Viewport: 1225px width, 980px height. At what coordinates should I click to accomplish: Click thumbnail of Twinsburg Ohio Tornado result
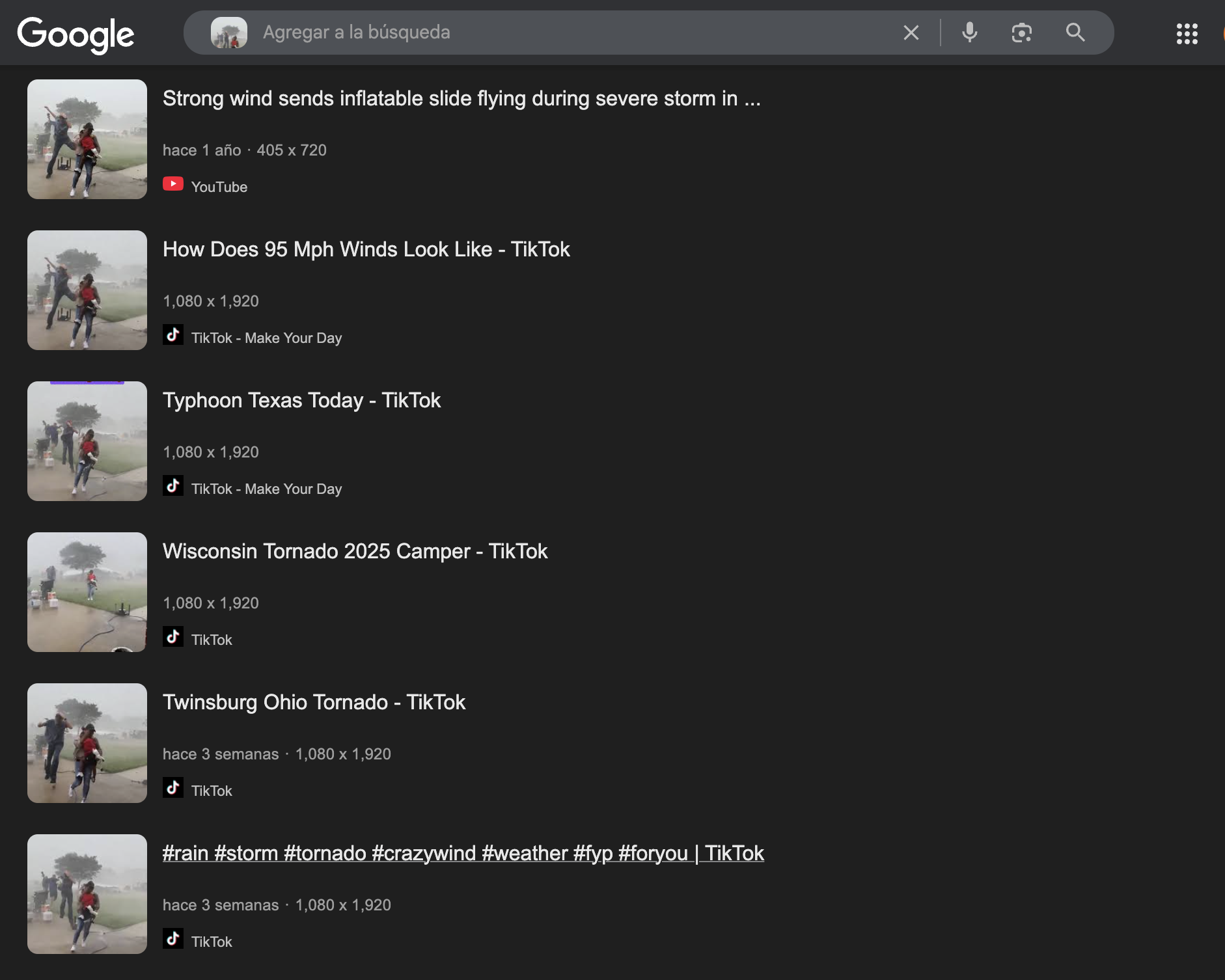point(87,743)
